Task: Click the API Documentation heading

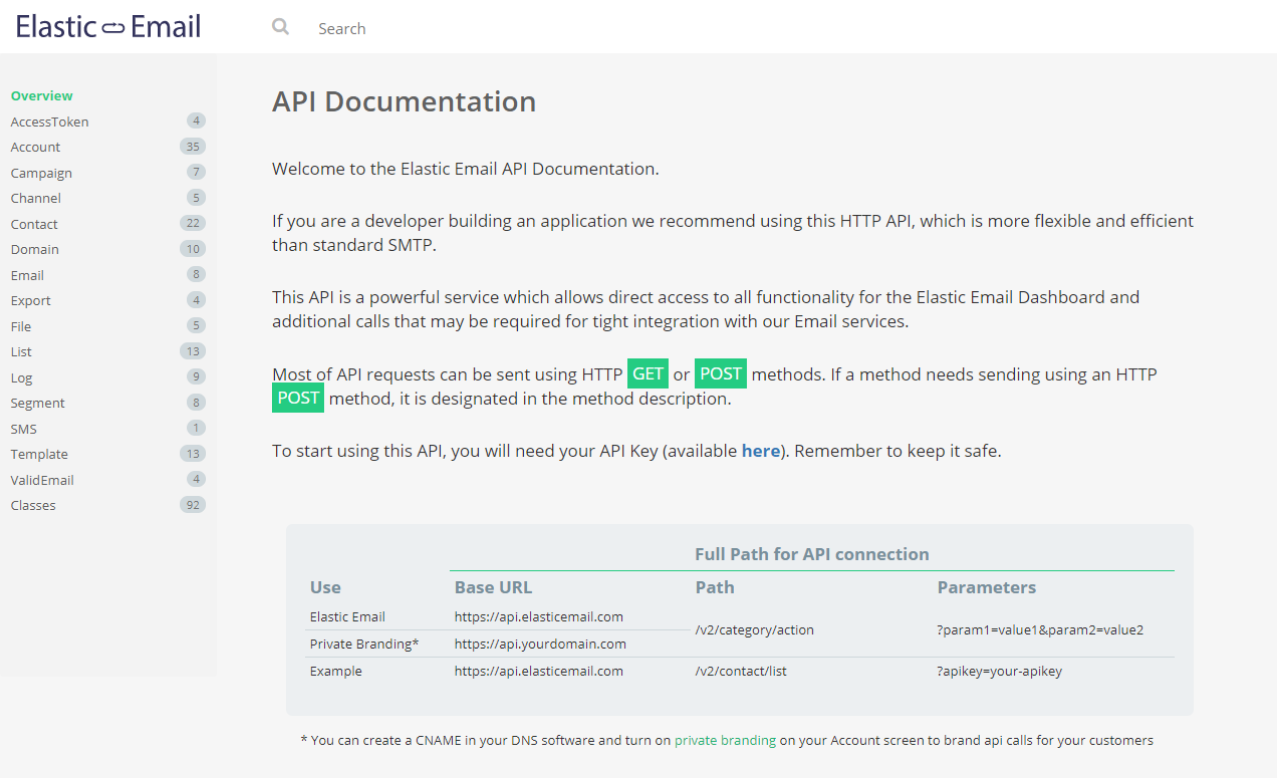Action: pos(404,102)
